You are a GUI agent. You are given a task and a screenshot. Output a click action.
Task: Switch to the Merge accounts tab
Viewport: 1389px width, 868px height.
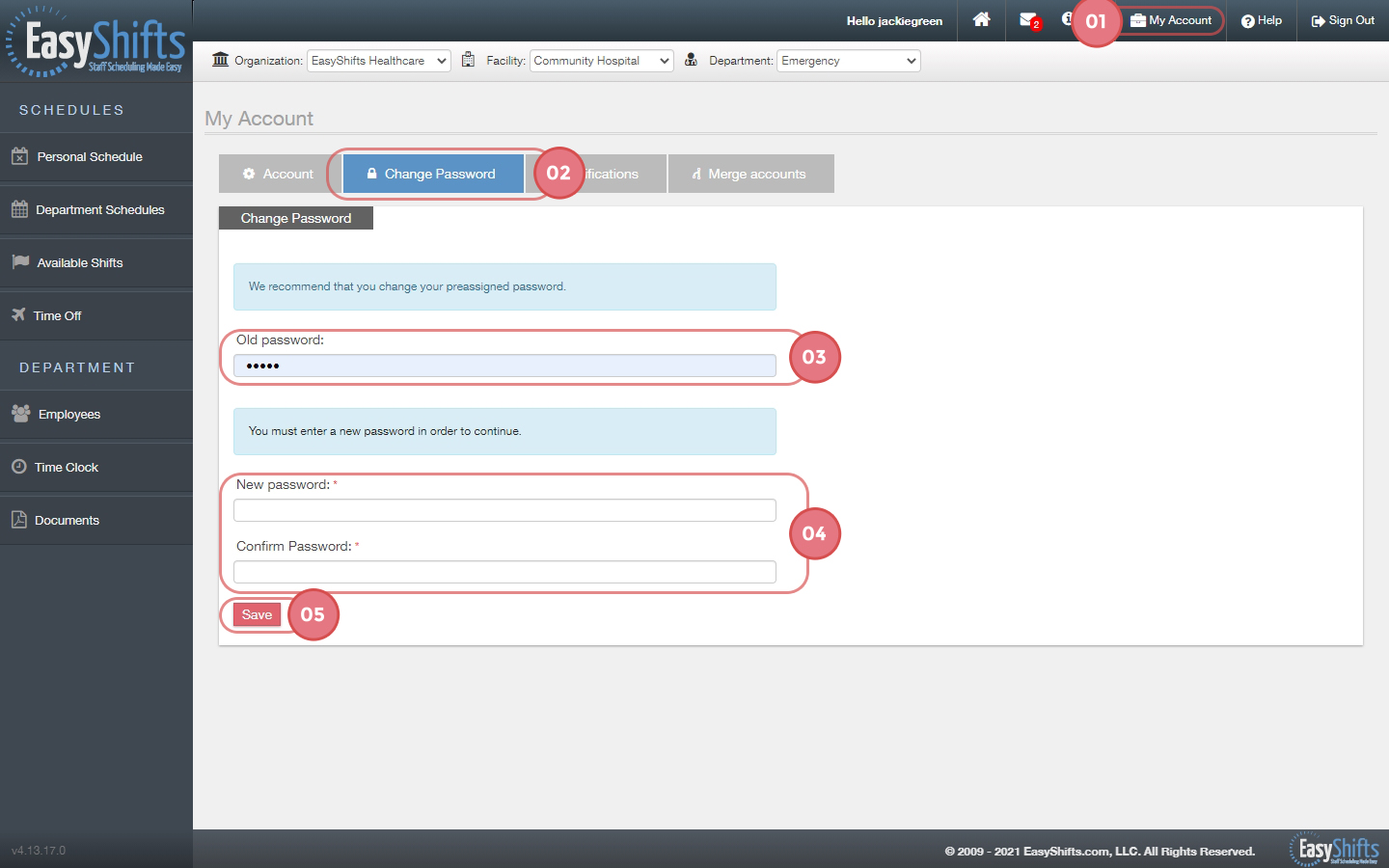750,174
